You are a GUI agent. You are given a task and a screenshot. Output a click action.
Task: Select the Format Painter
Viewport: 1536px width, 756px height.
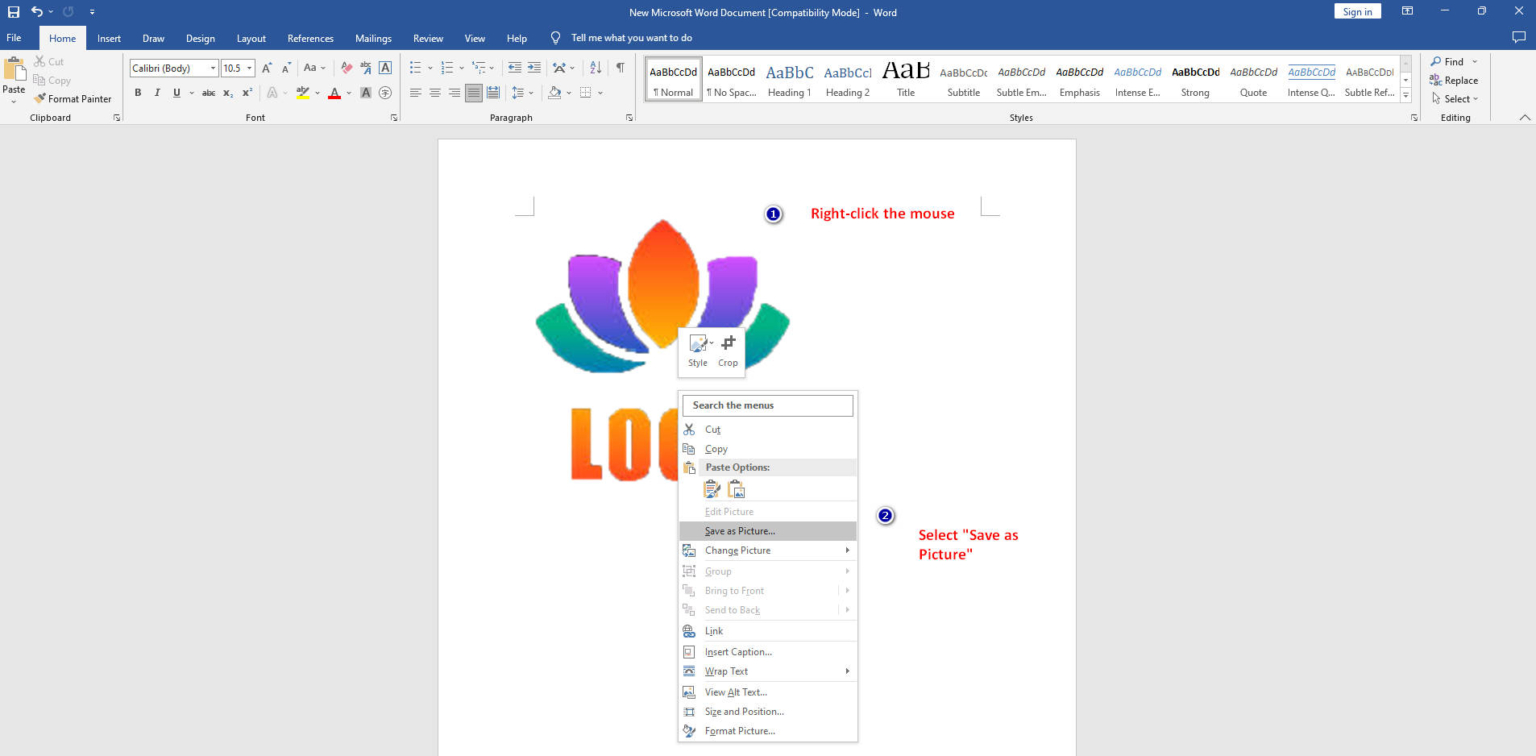[x=74, y=98]
